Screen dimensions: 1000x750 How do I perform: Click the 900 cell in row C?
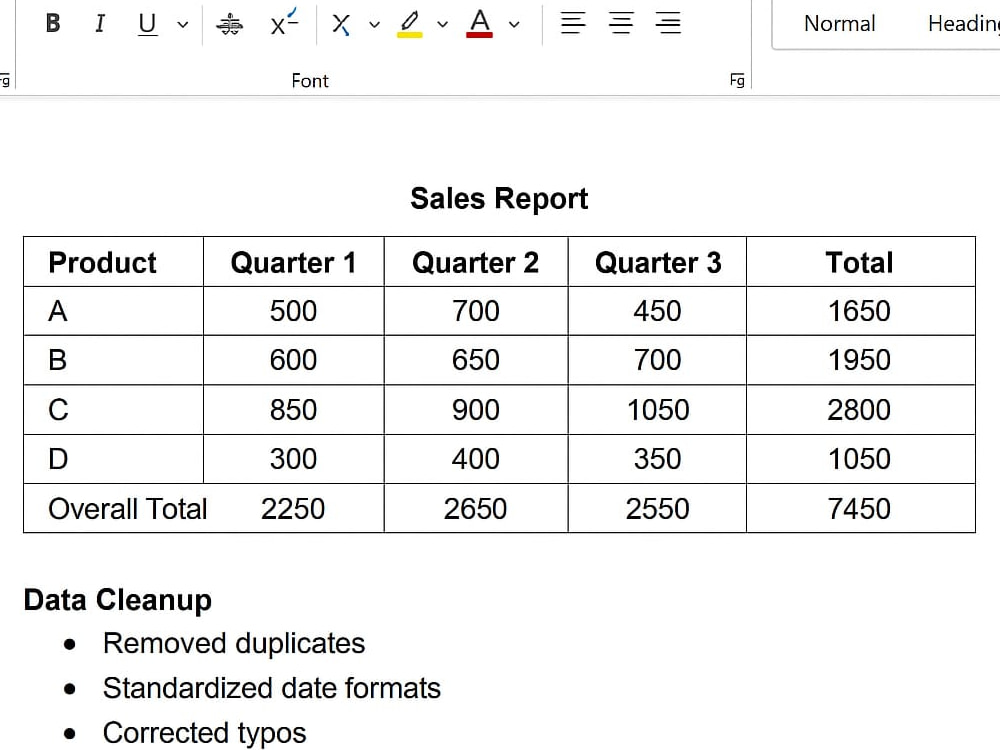click(x=476, y=409)
